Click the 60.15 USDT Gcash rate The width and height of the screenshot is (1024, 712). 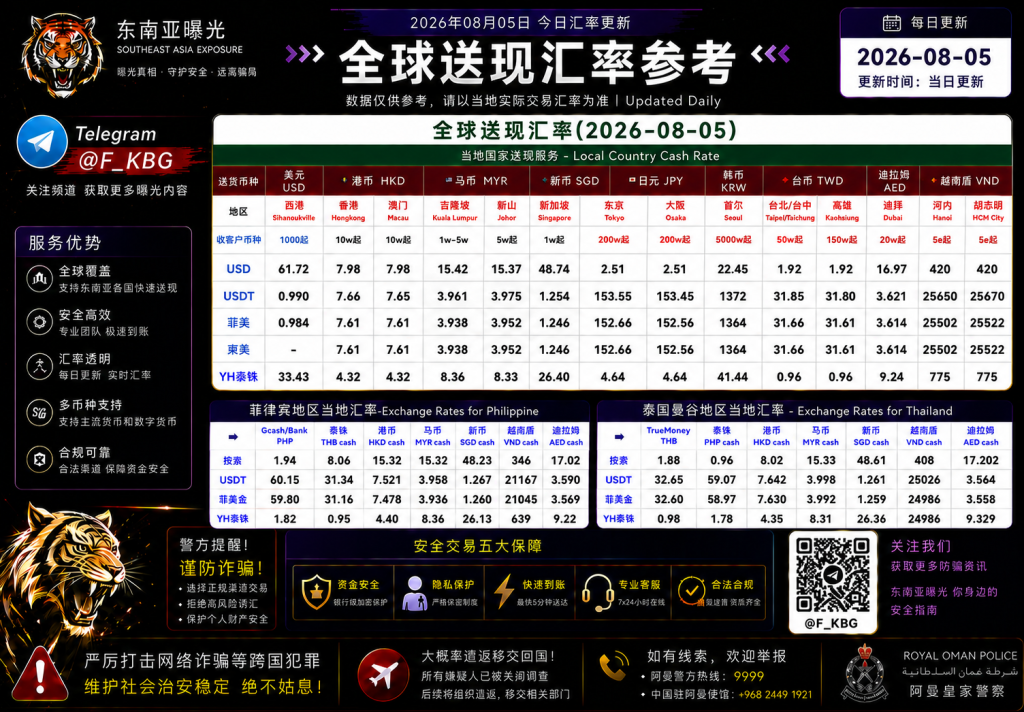(x=285, y=479)
